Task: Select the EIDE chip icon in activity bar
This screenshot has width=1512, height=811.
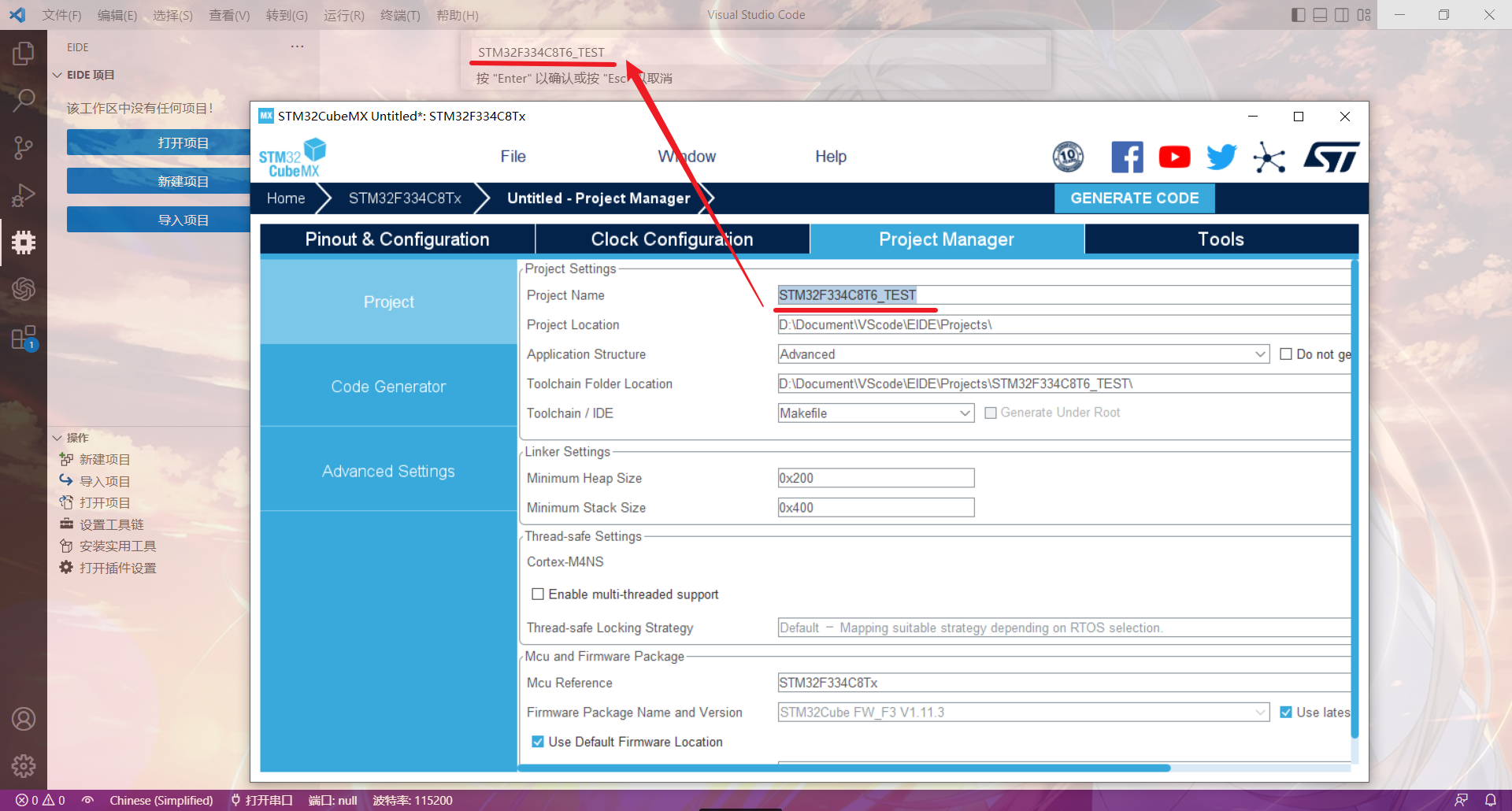Action: [24, 242]
